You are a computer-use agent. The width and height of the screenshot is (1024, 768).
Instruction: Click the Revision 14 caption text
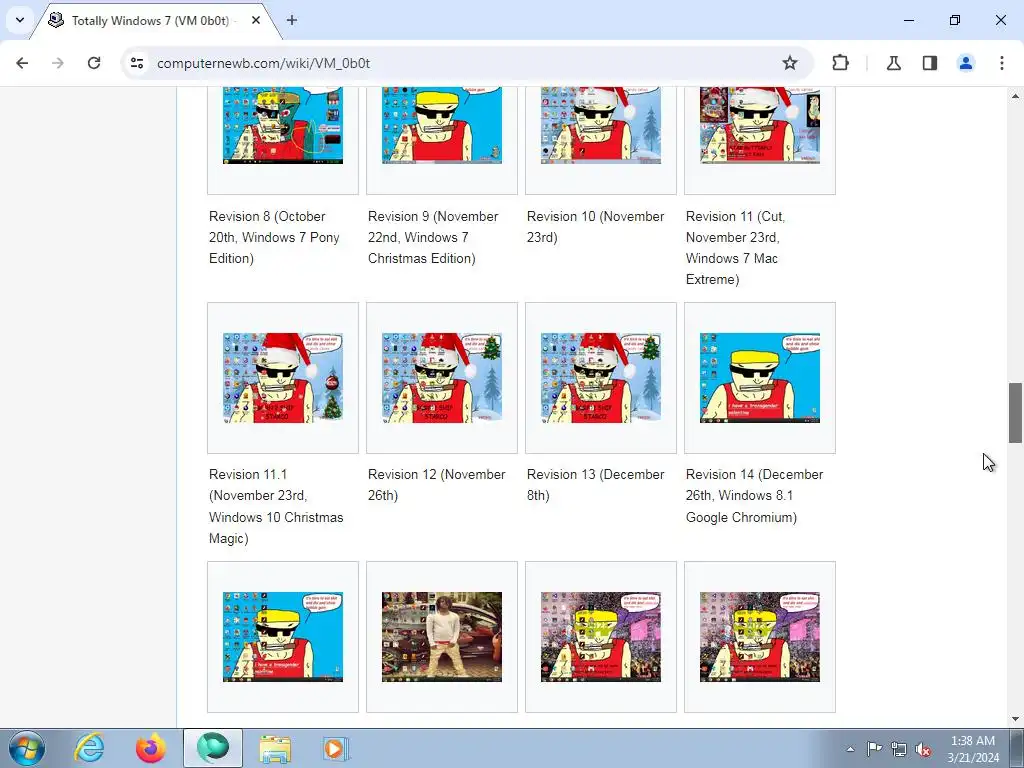pos(754,496)
